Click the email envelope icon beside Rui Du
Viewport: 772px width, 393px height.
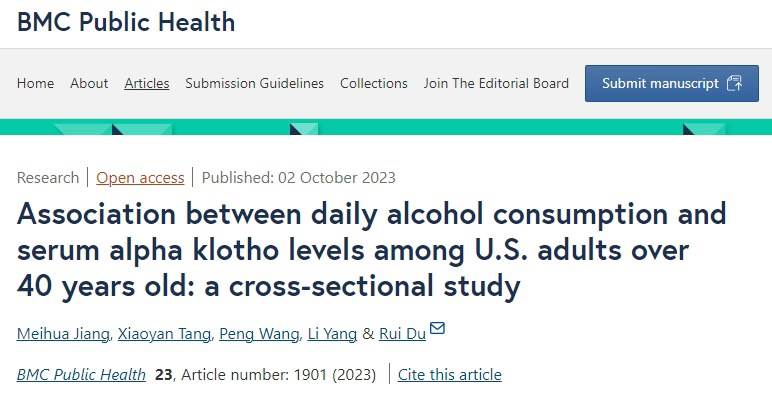click(437, 328)
